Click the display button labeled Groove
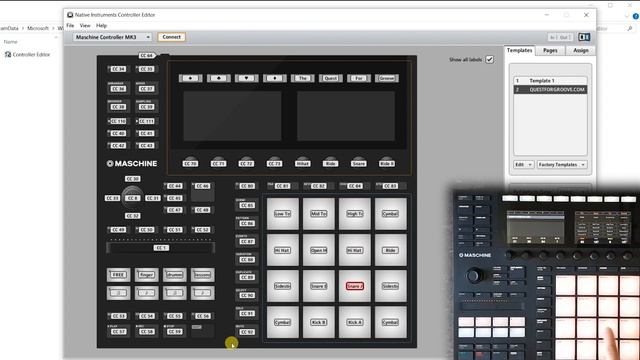Image resolution: width=640 pixels, height=360 pixels. click(x=387, y=78)
